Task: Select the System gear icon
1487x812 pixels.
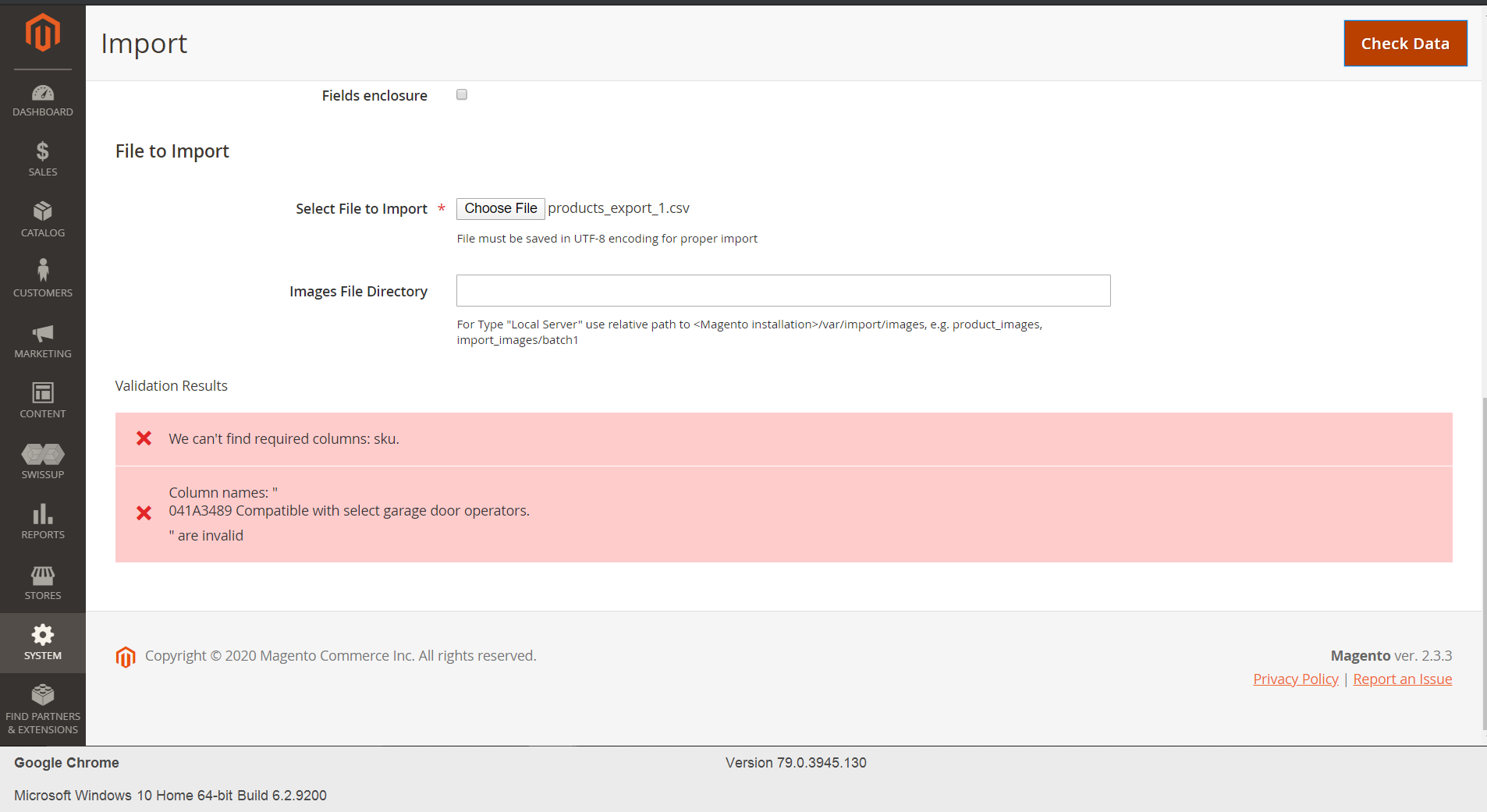Action: [43, 641]
